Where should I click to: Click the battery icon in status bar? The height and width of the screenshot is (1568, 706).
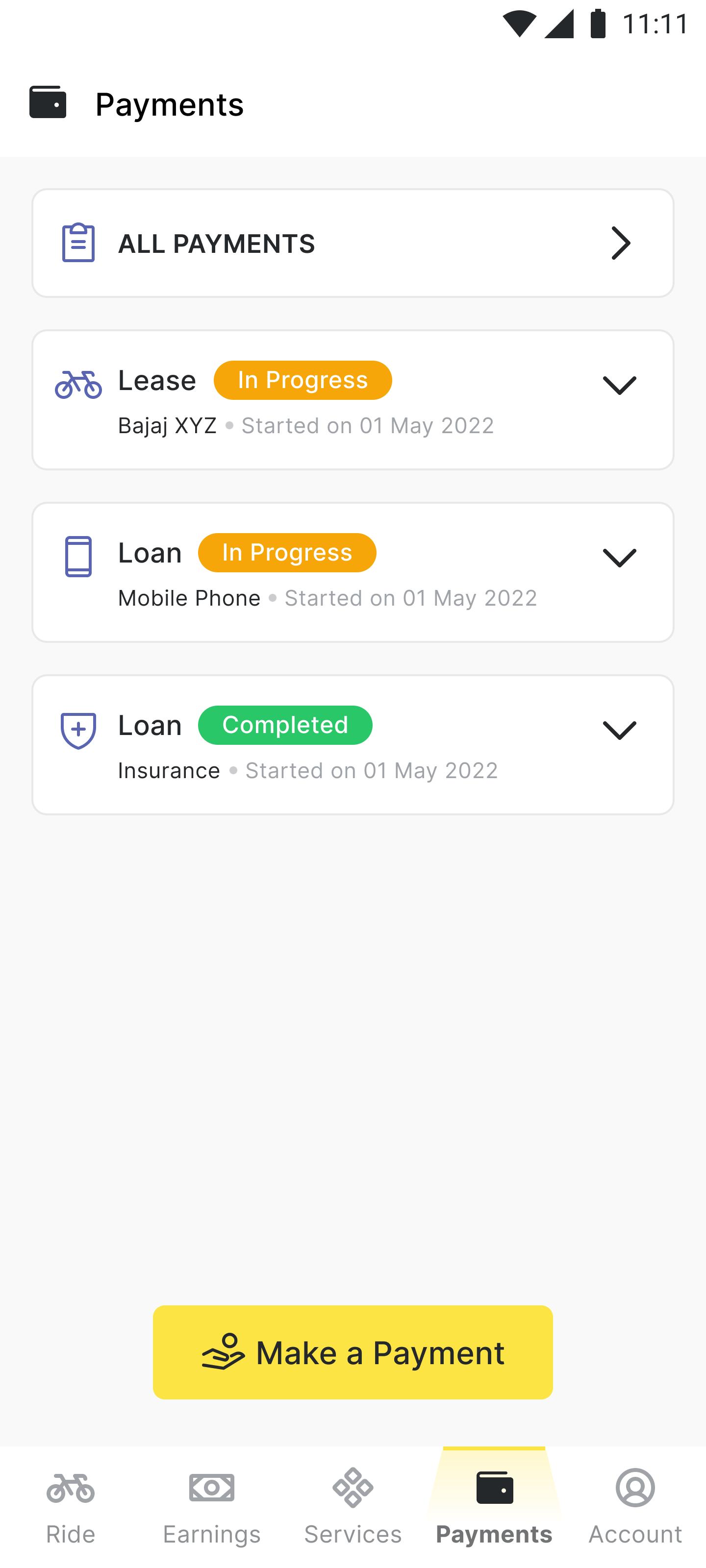click(598, 24)
